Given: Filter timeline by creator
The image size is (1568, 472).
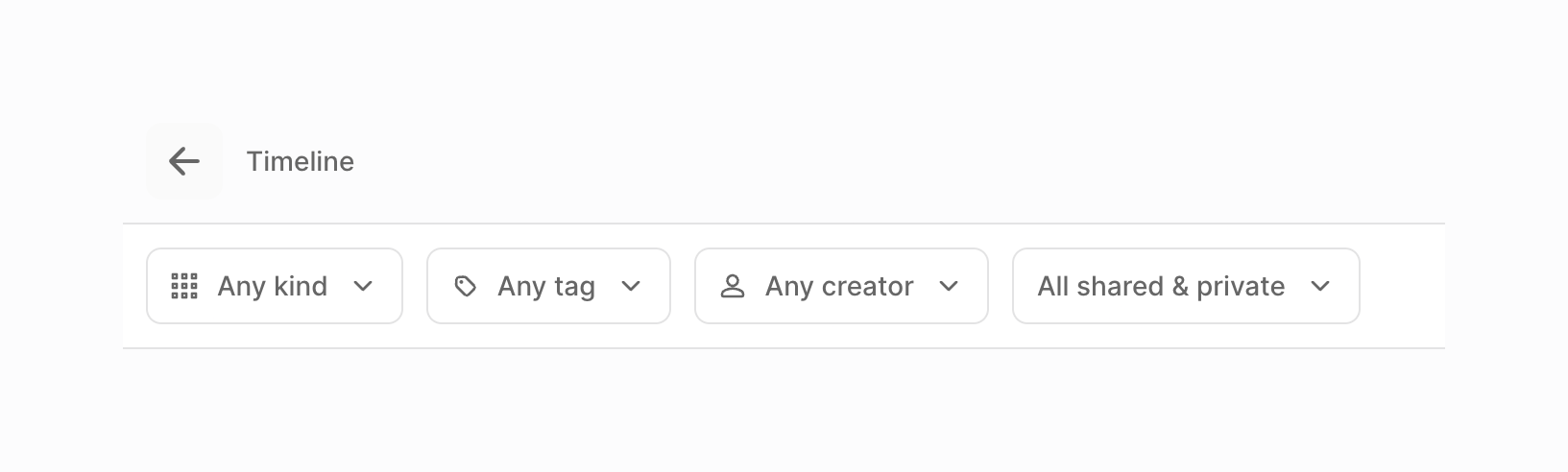Looking at the screenshot, I should [841, 286].
